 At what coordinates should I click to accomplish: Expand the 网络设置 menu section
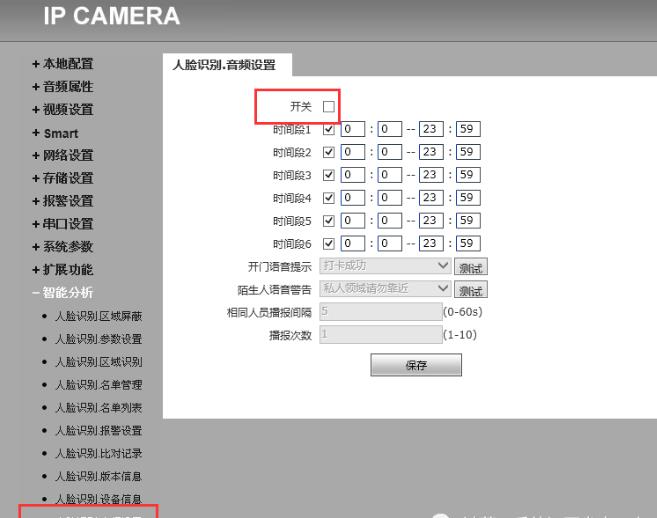[x=66, y=155]
